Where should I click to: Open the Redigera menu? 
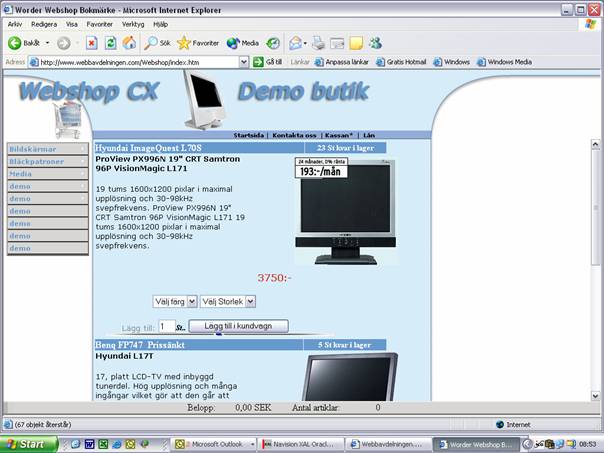(x=44, y=24)
